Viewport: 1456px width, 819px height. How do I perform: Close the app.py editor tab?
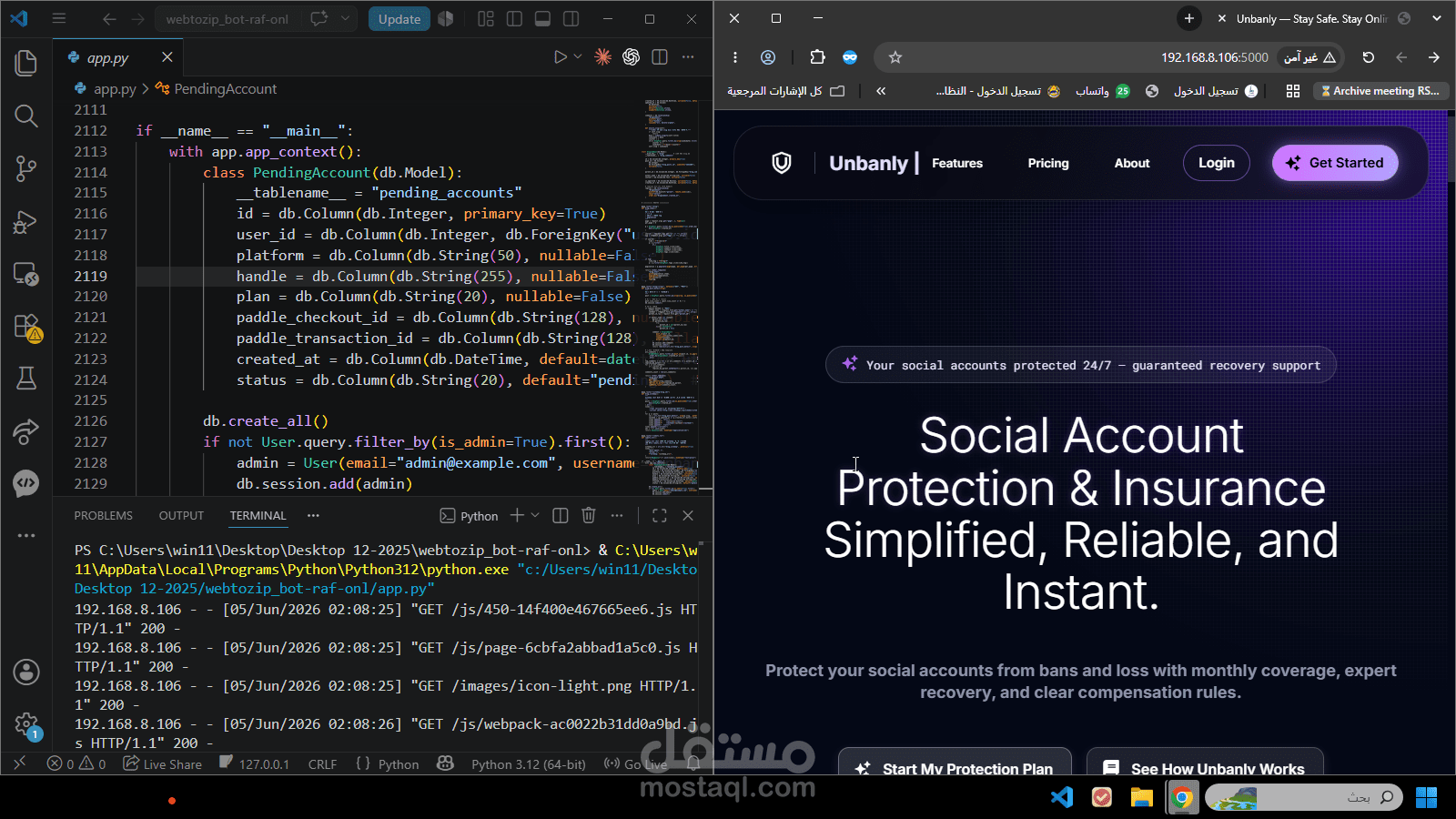(x=167, y=57)
